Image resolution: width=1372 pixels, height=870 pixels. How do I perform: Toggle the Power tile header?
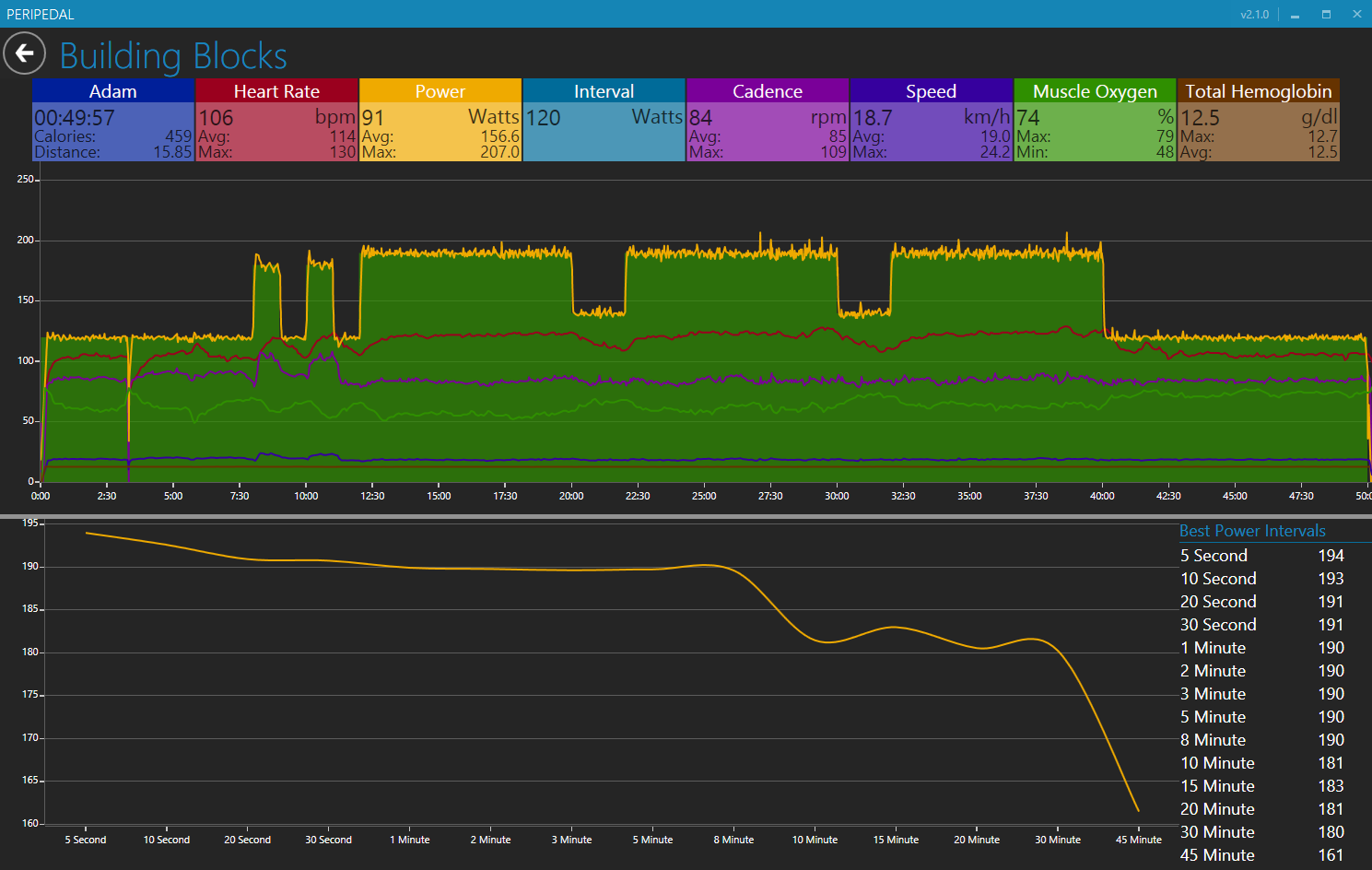(440, 91)
